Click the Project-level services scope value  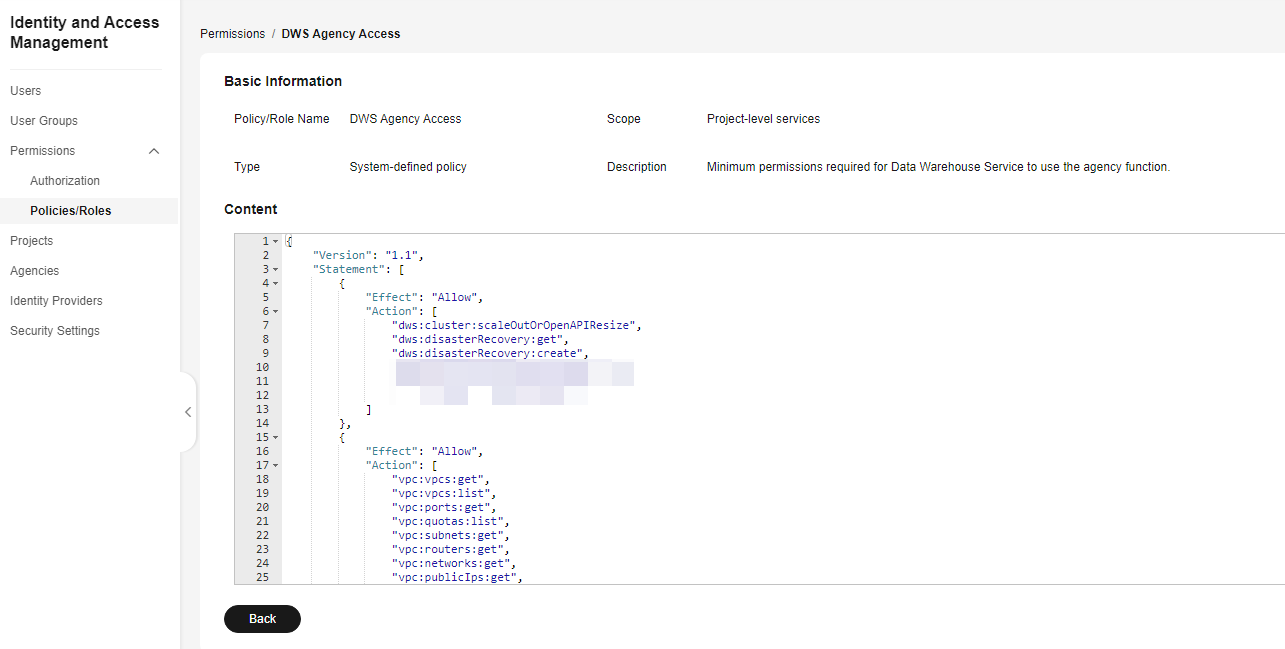pos(763,119)
